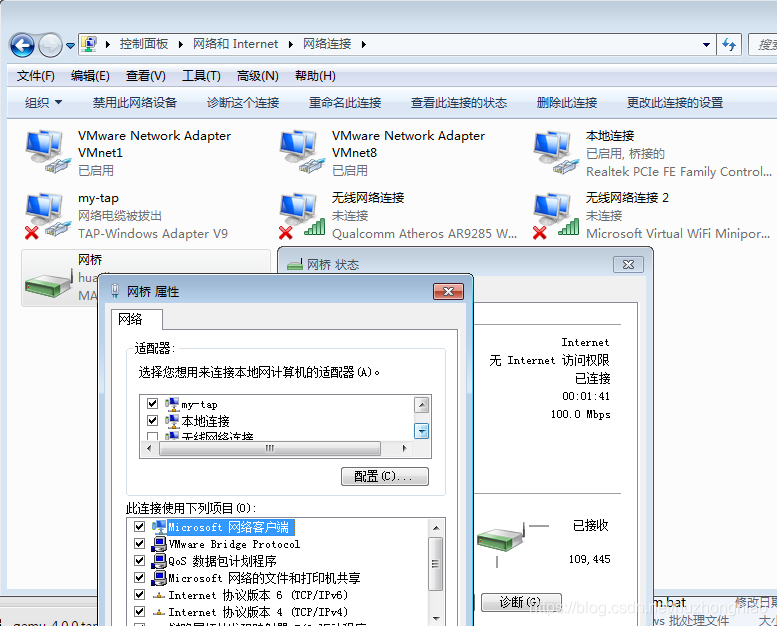Refresh the Network Connections view
This screenshot has width=777, height=626.
click(729, 45)
